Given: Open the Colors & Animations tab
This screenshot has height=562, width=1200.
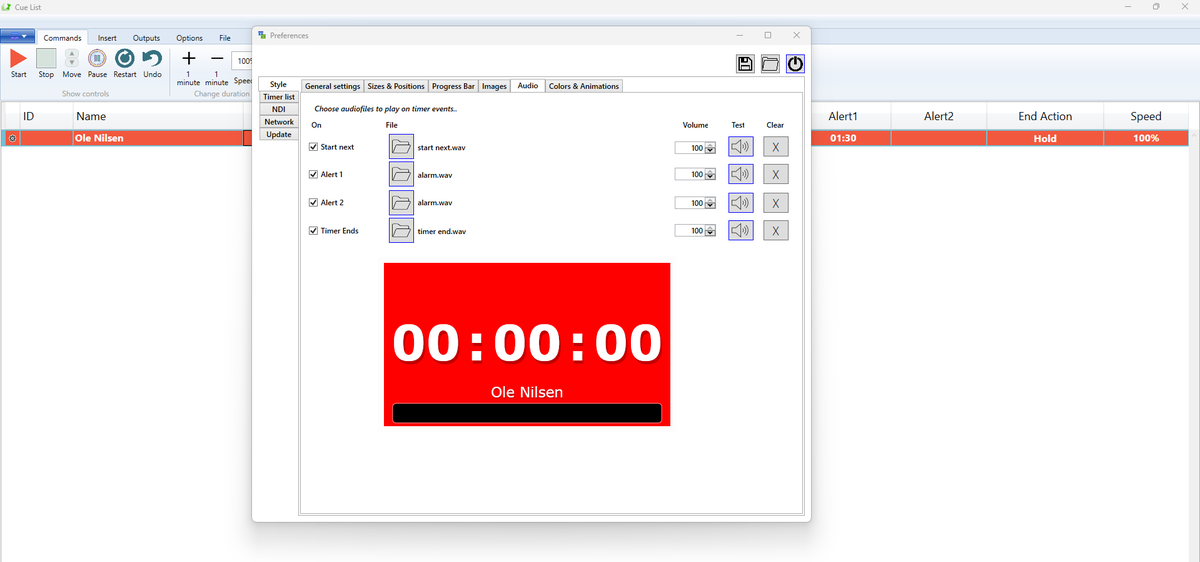Looking at the screenshot, I should [x=584, y=86].
